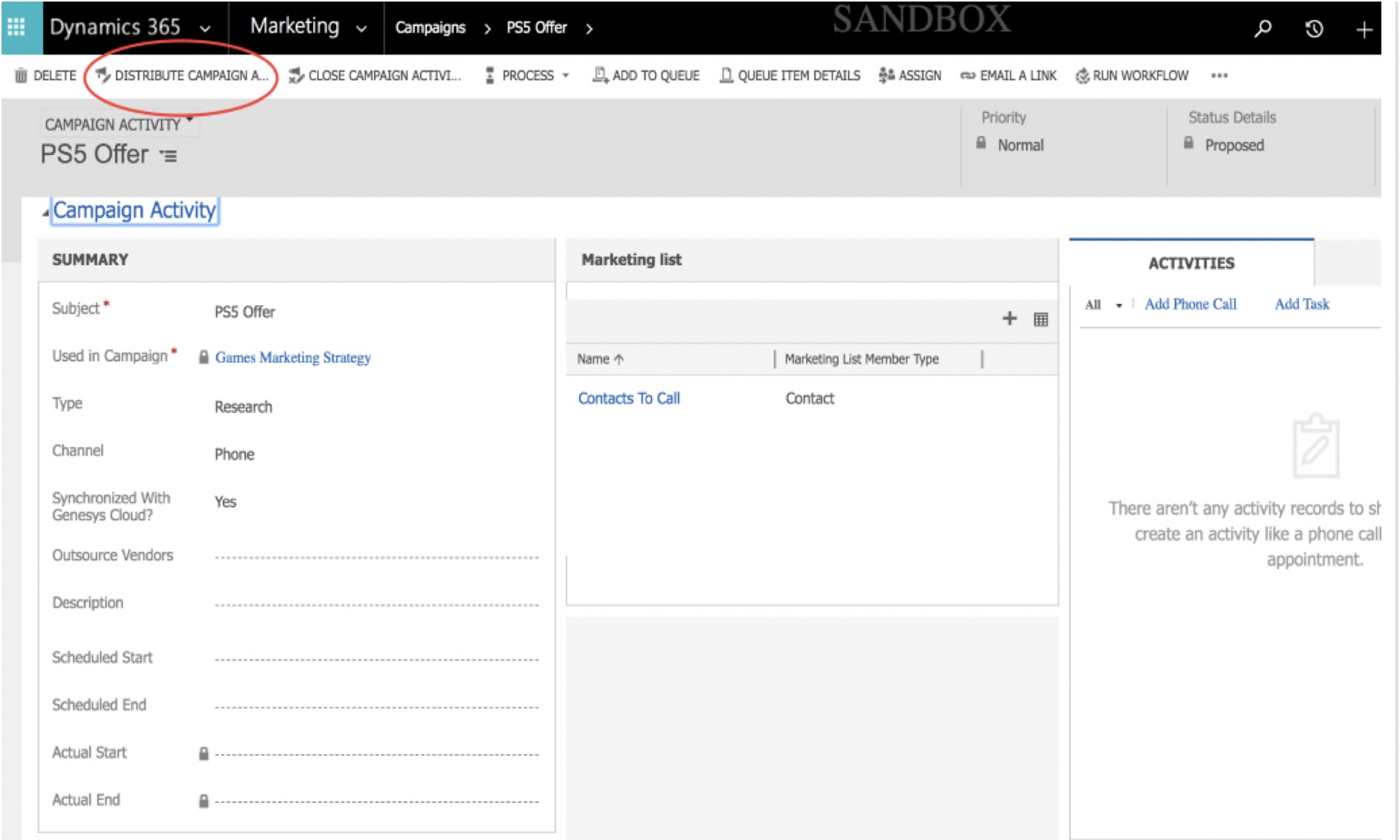The width and height of the screenshot is (1400, 840).
Task: Click the recently viewed clock icon
Action: 1313,28
